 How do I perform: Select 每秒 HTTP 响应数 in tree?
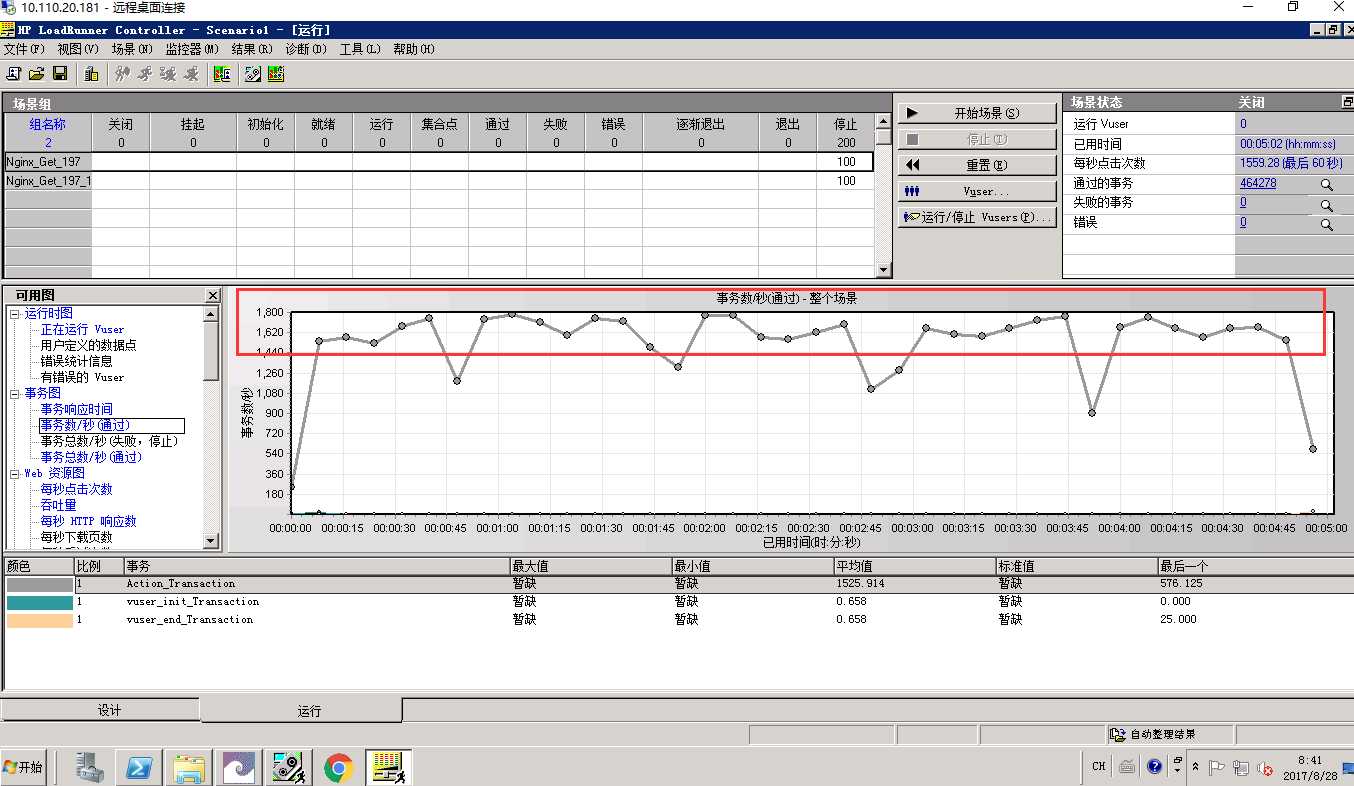coord(88,521)
